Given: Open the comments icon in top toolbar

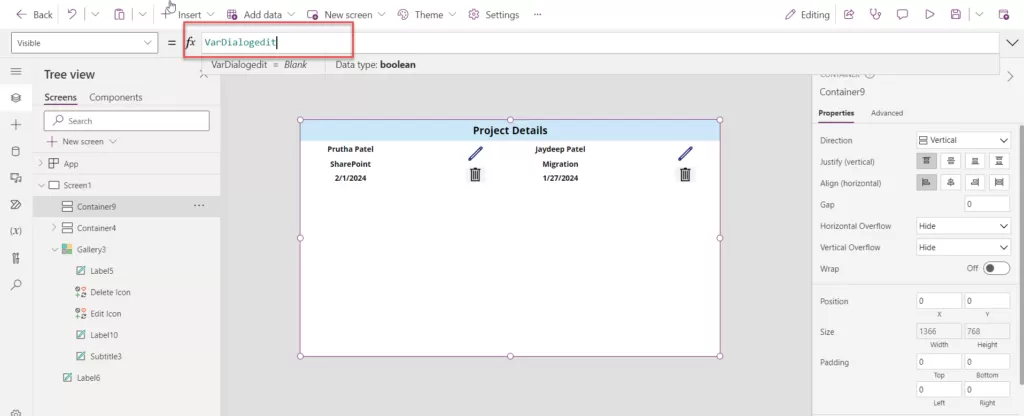Looking at the screenshot, I should point(902,15).
